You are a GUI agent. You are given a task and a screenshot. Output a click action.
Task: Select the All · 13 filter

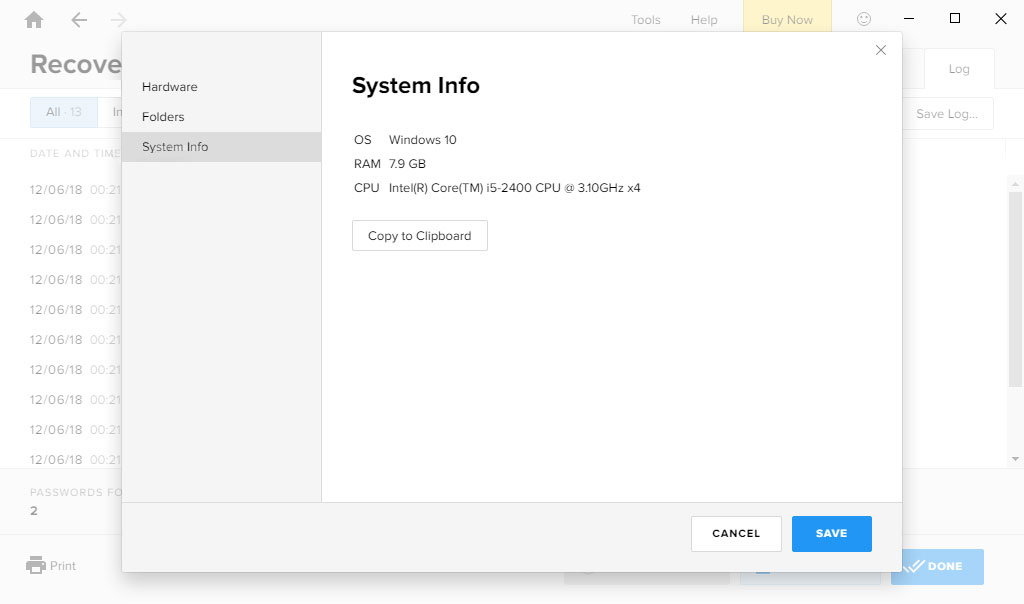64,112
